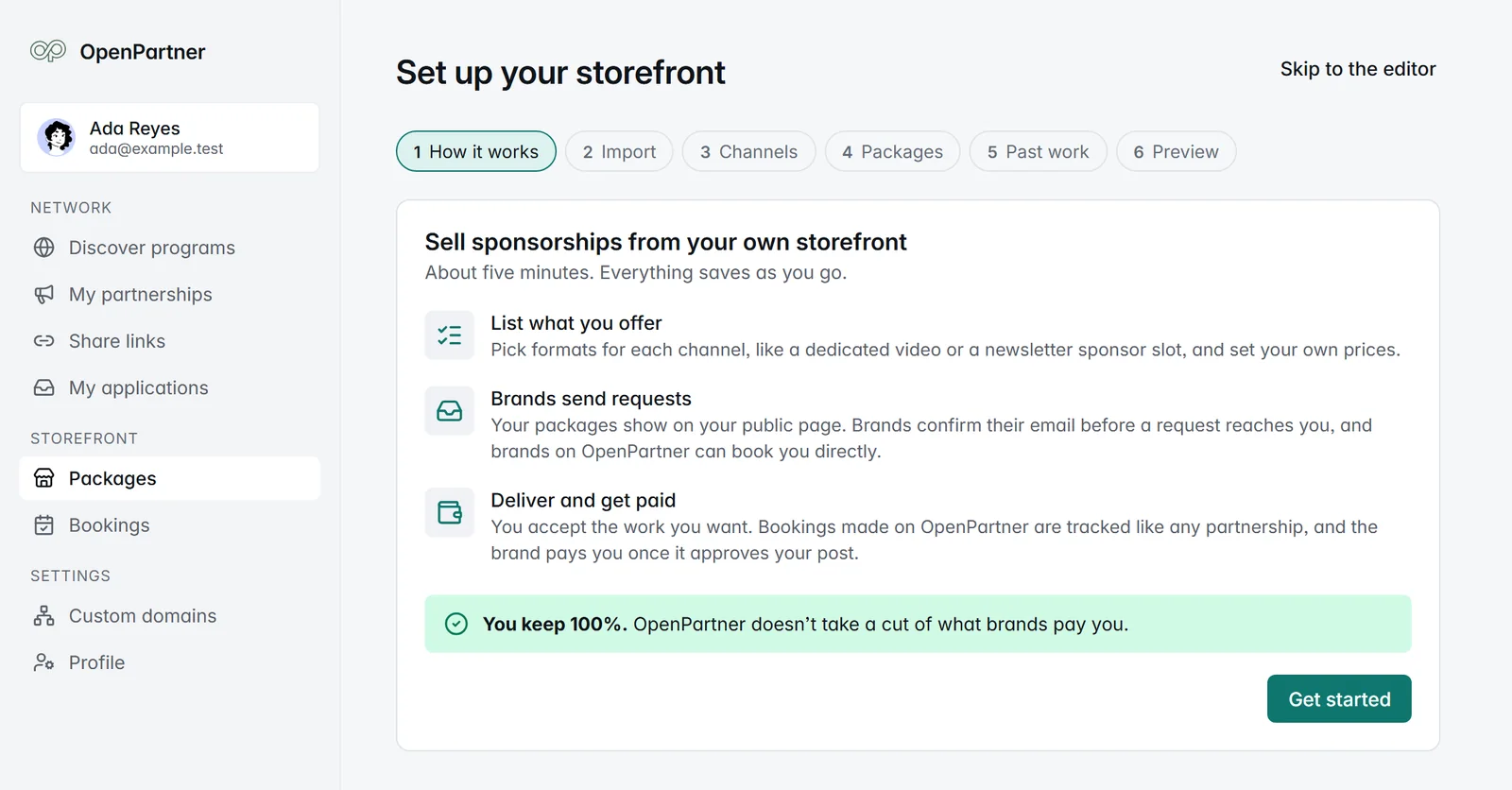The height and width of the screenshot is (790, 1512).
Task: Click the List what you offer title
Action: pos(576,323)
